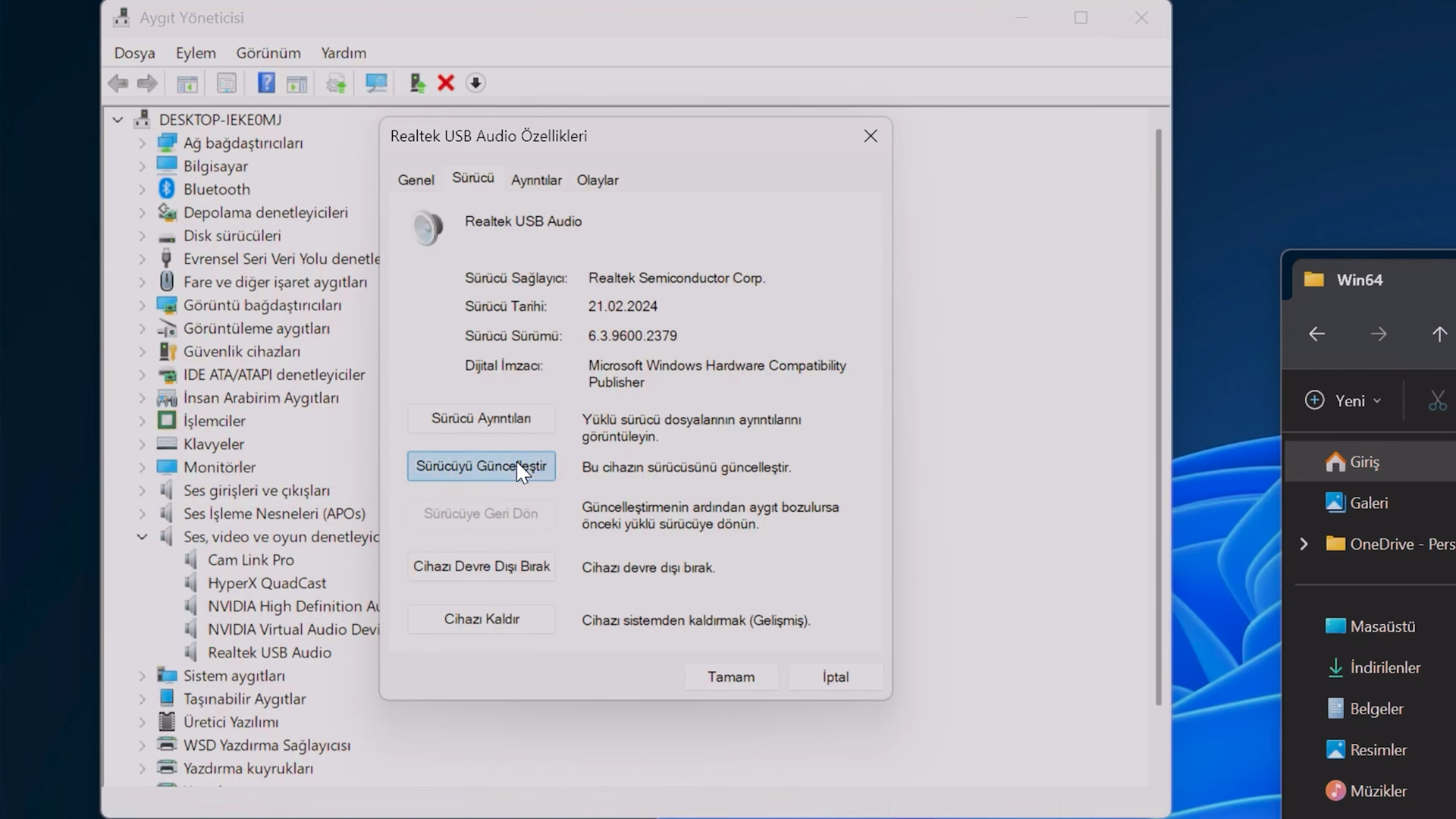Open the Eylem menu
Screen dimensions: 1456x819
coord(196,53)
